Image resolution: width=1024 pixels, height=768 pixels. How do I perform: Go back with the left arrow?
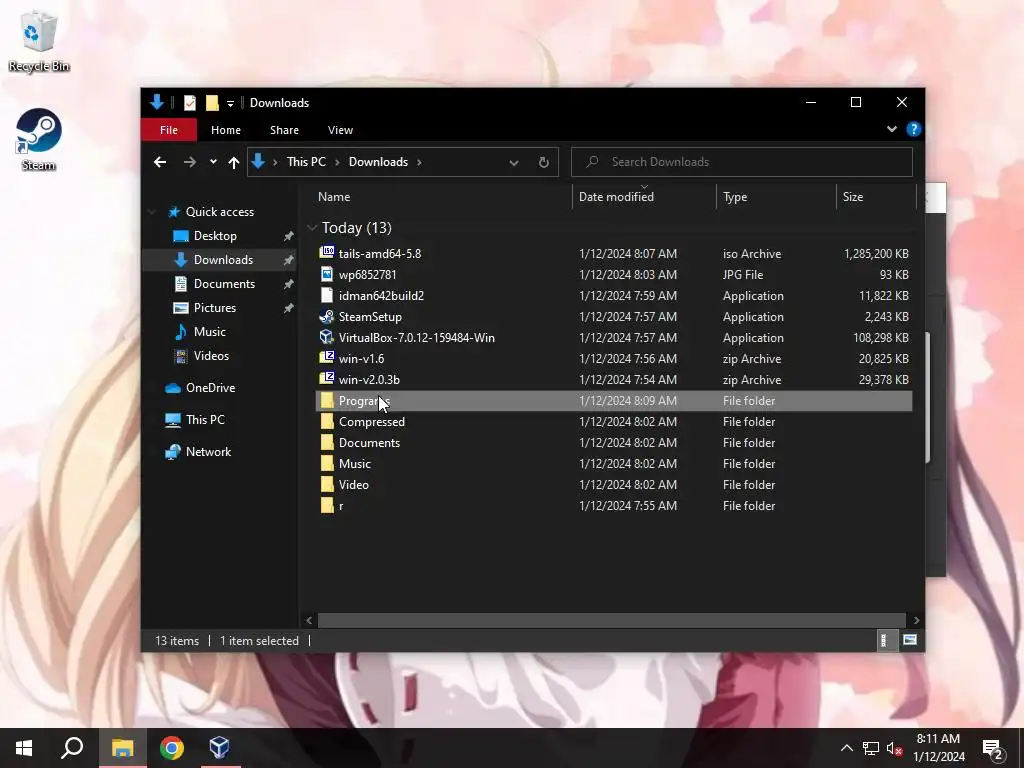tap(160, 162)
